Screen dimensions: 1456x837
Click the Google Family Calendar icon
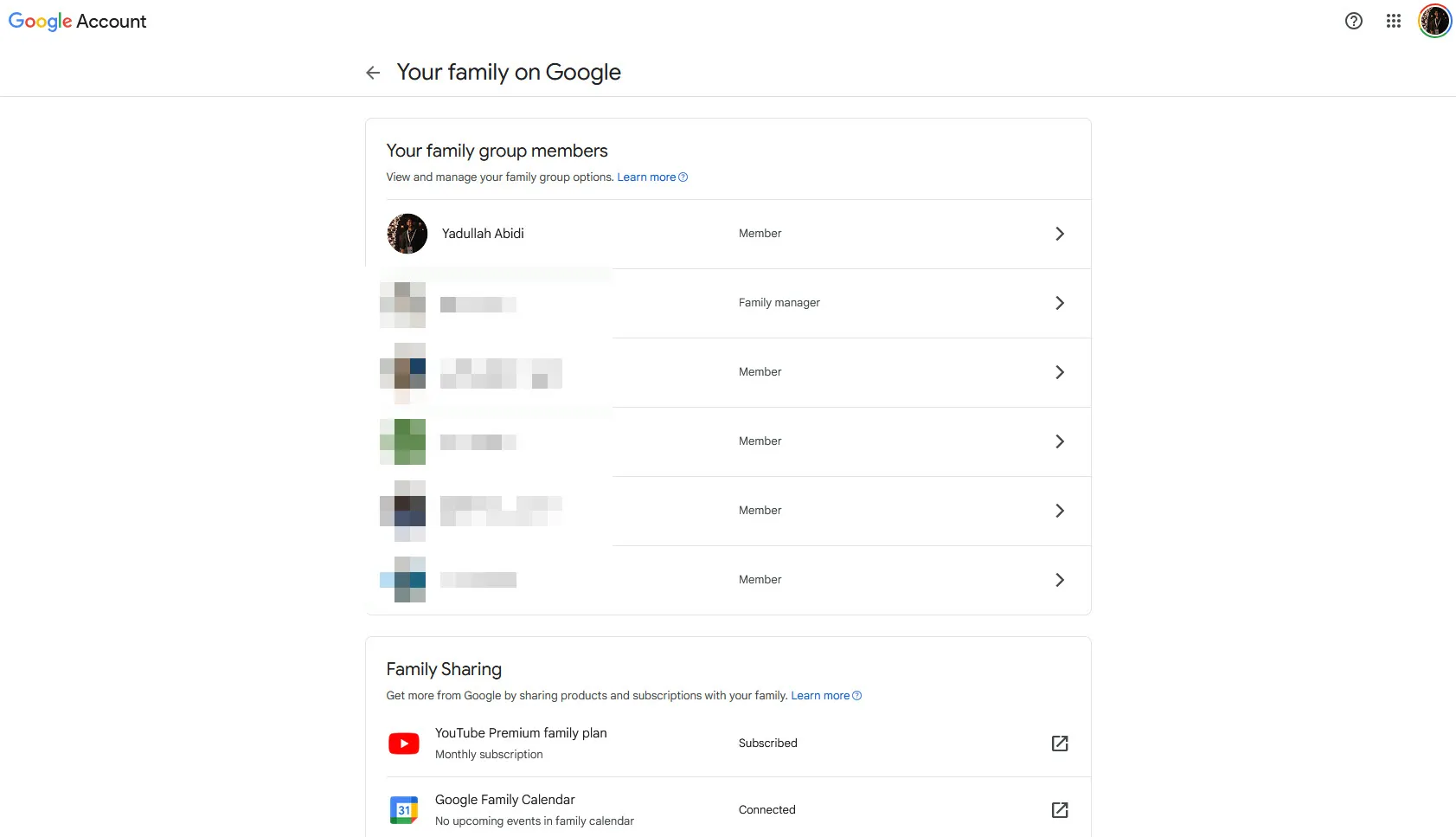[x=405, y=809]
